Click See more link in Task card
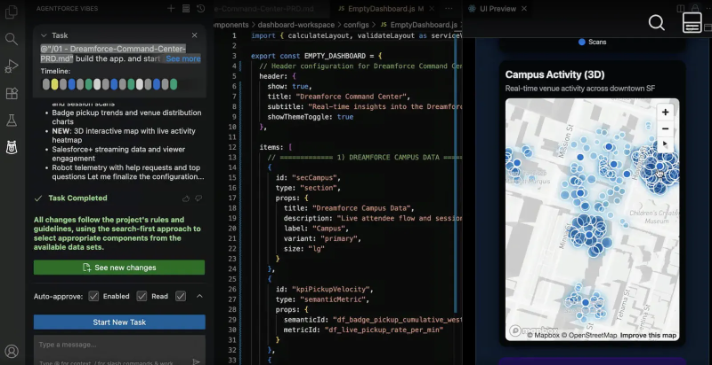This screenshot has width=712, height=365. (x=183, y=59)
